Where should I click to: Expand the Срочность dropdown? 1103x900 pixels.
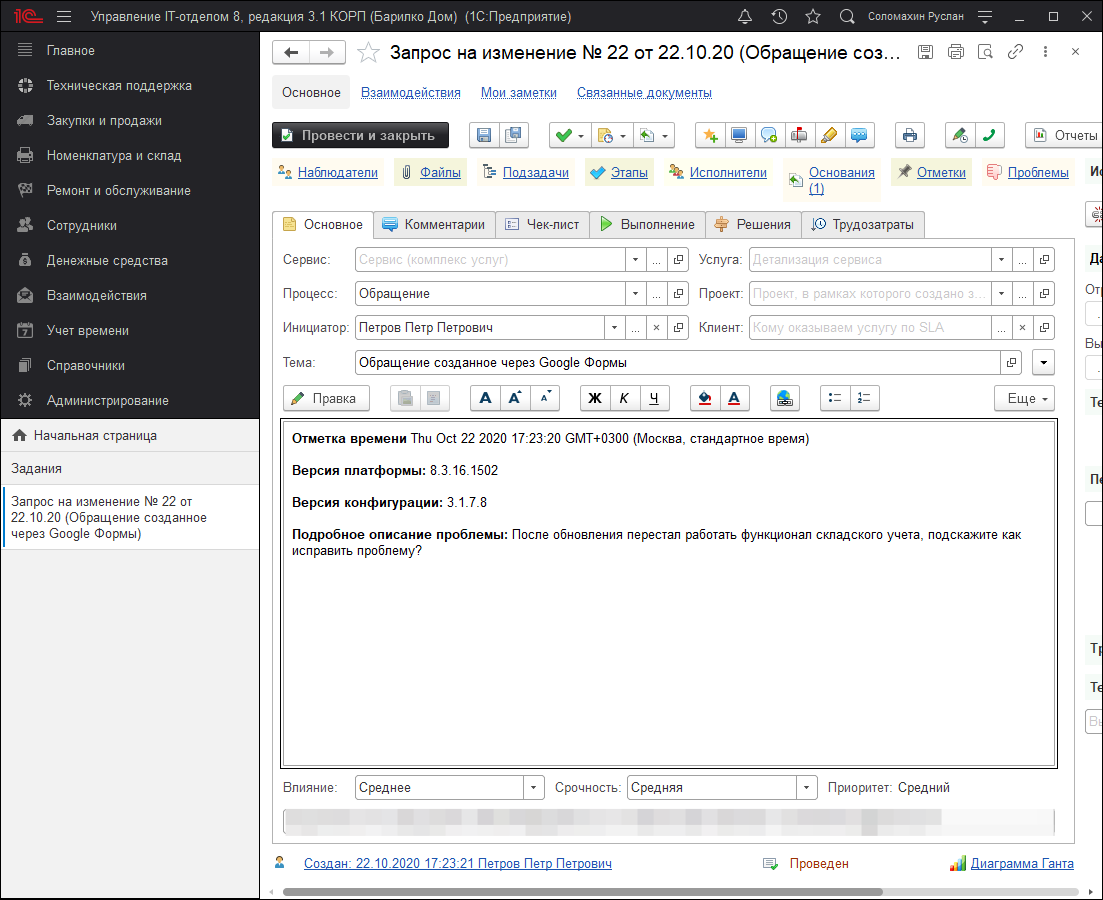[807, 788]
